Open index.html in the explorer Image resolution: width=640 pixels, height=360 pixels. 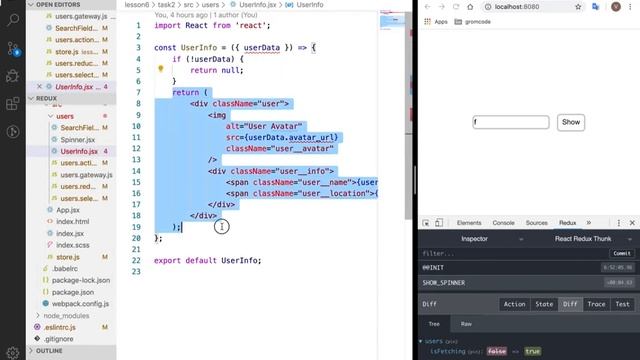coord(73,221)
